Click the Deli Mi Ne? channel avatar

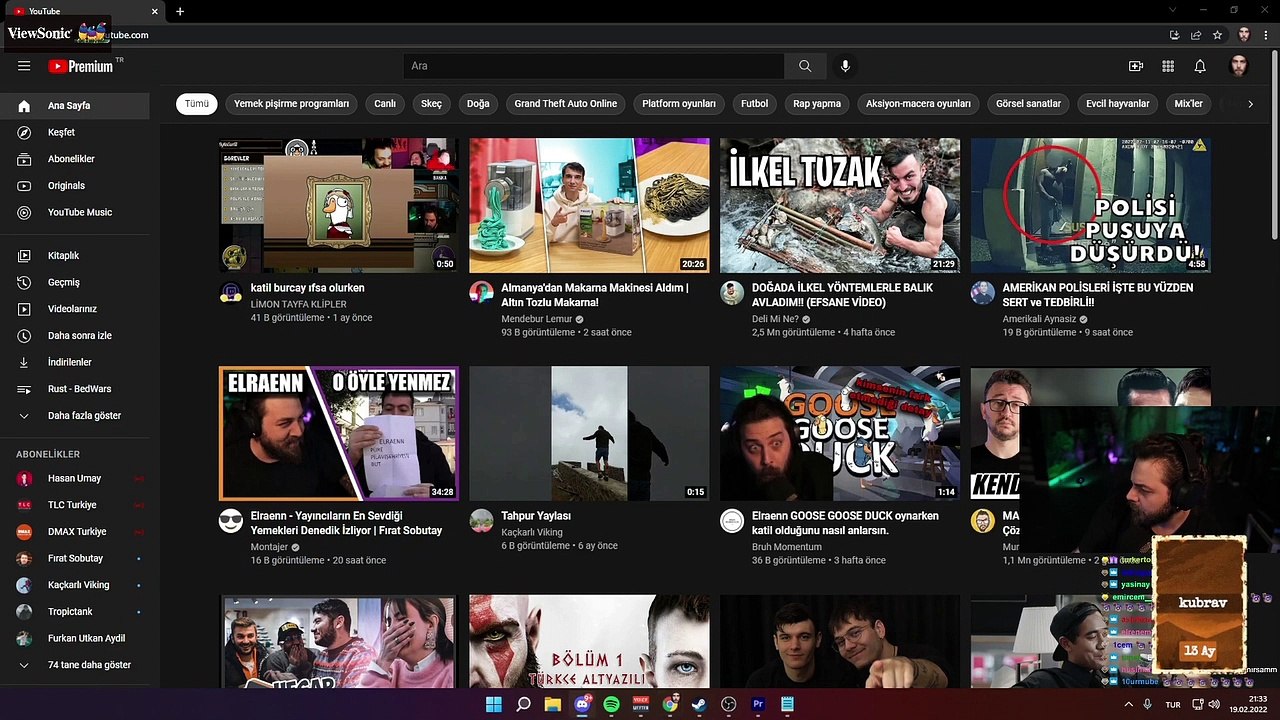click(x=733, y=292)
